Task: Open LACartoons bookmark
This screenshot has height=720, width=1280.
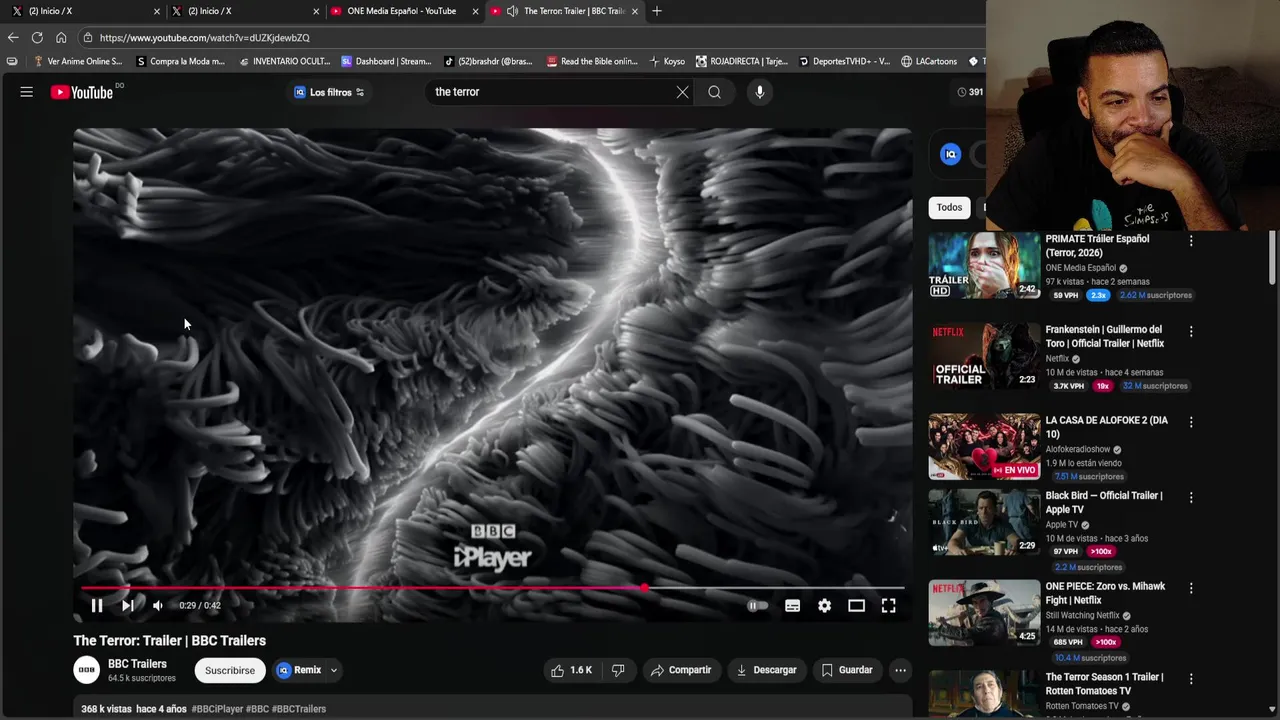Action: coord(929,61)
